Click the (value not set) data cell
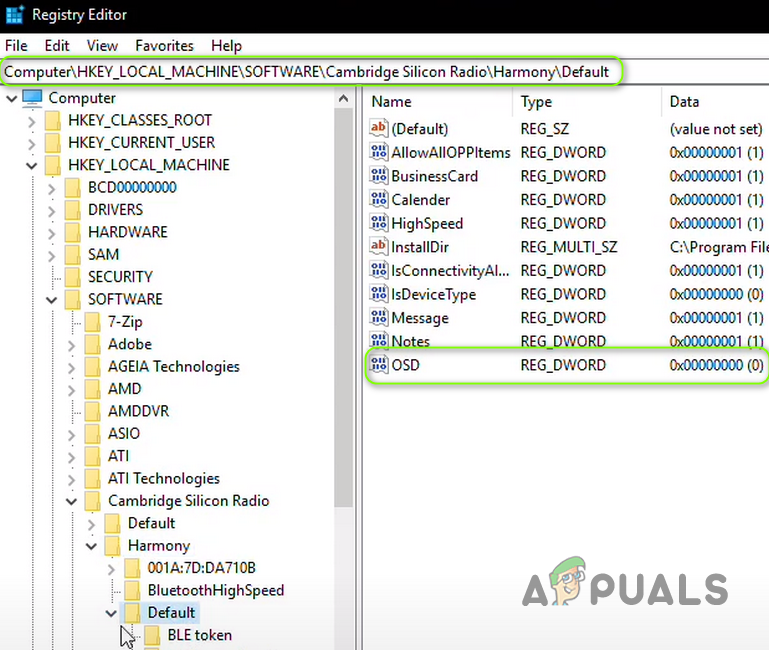 pyautogui.click(x=716, y=129)
